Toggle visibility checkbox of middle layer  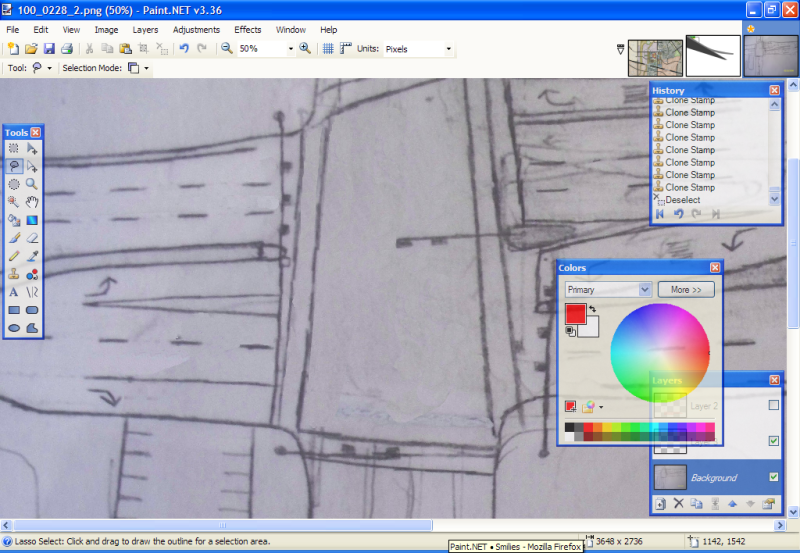tap(773, 441)
